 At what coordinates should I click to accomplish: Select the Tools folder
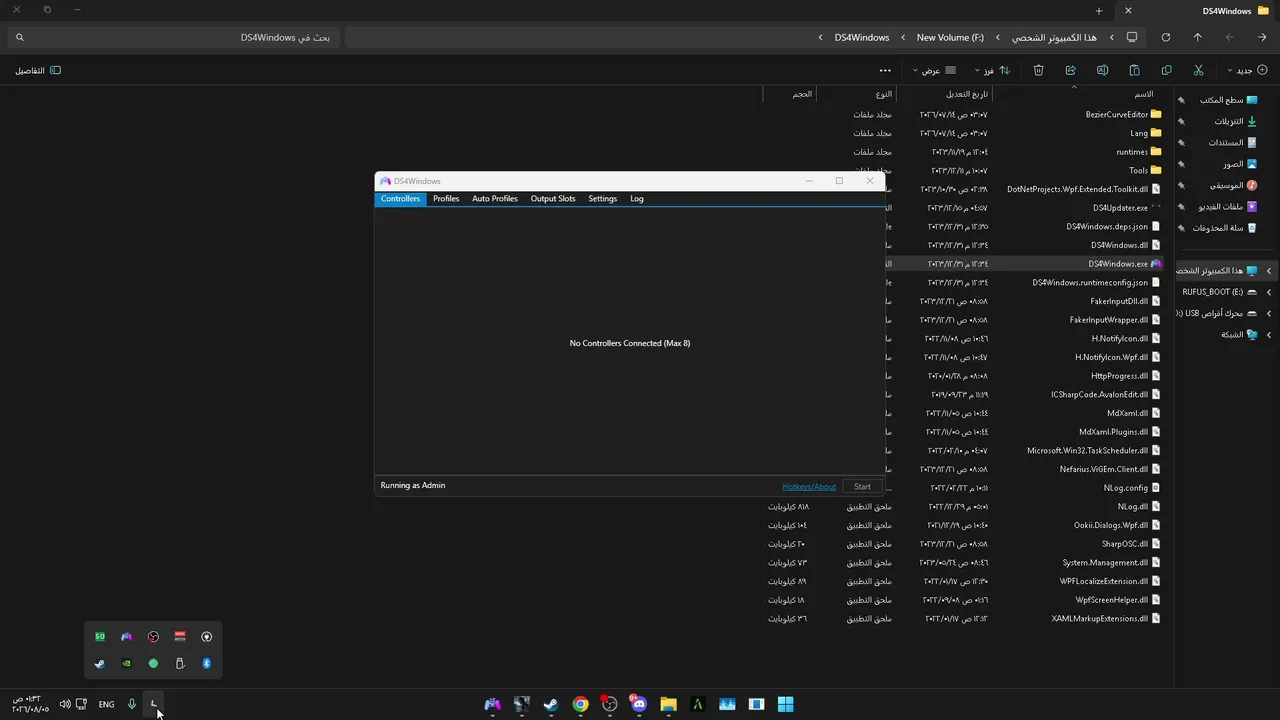point(1145,170)
